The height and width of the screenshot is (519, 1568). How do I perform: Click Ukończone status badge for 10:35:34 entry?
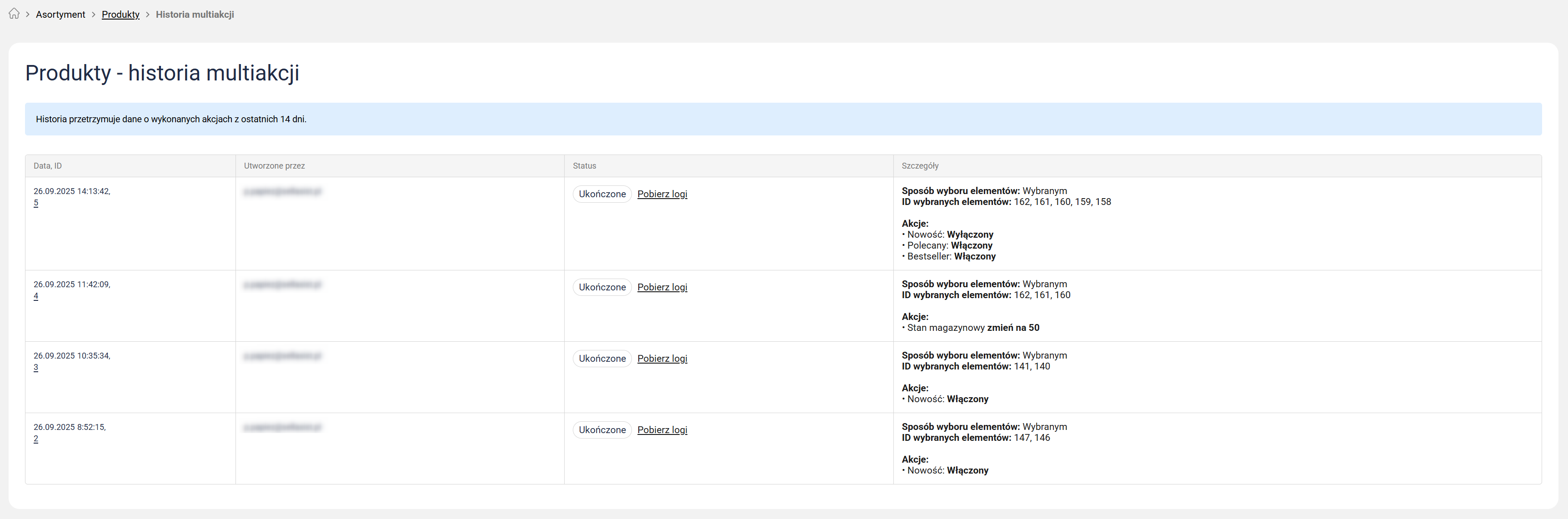601,359
